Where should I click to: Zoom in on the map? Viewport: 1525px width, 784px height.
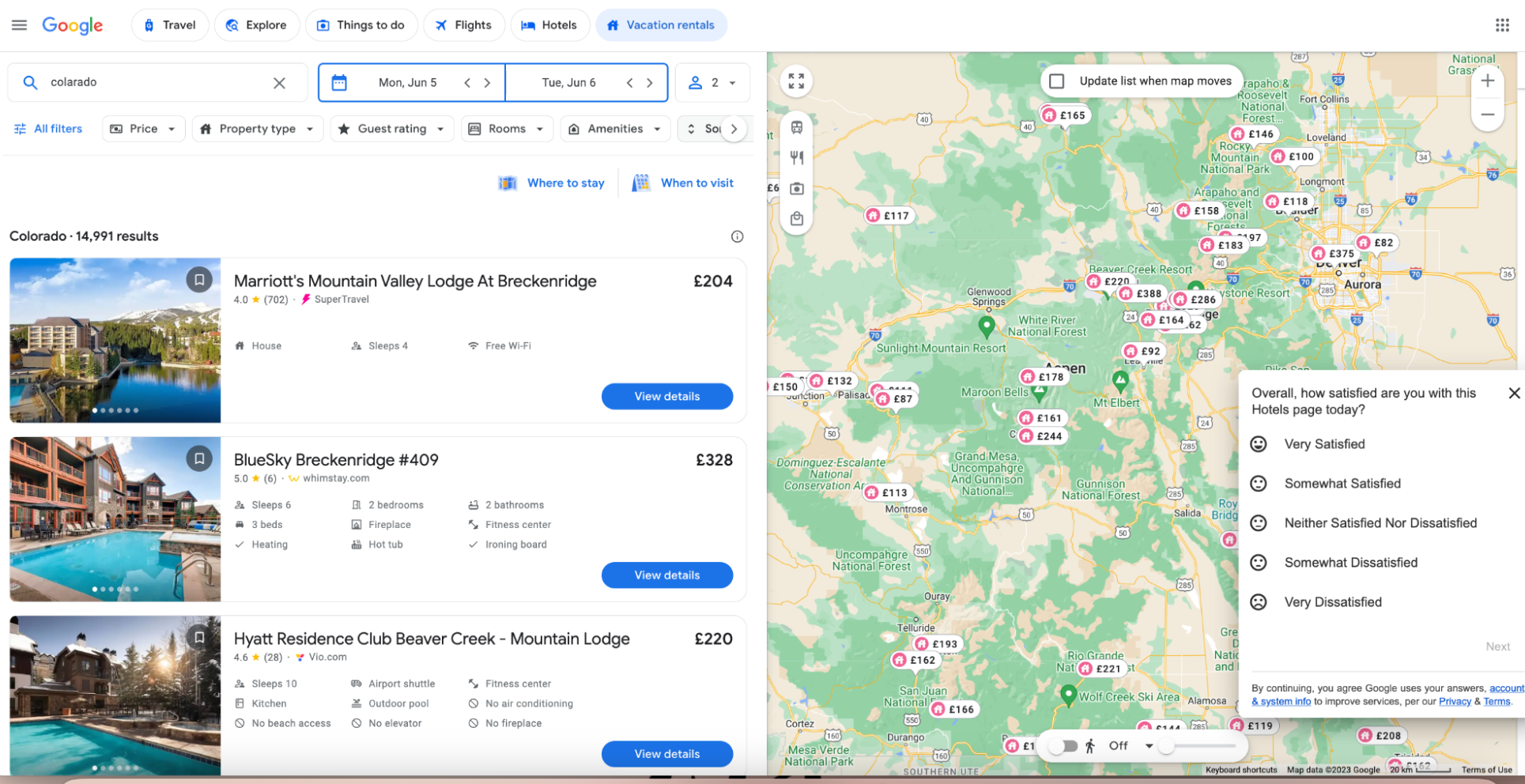[1487, 81]
